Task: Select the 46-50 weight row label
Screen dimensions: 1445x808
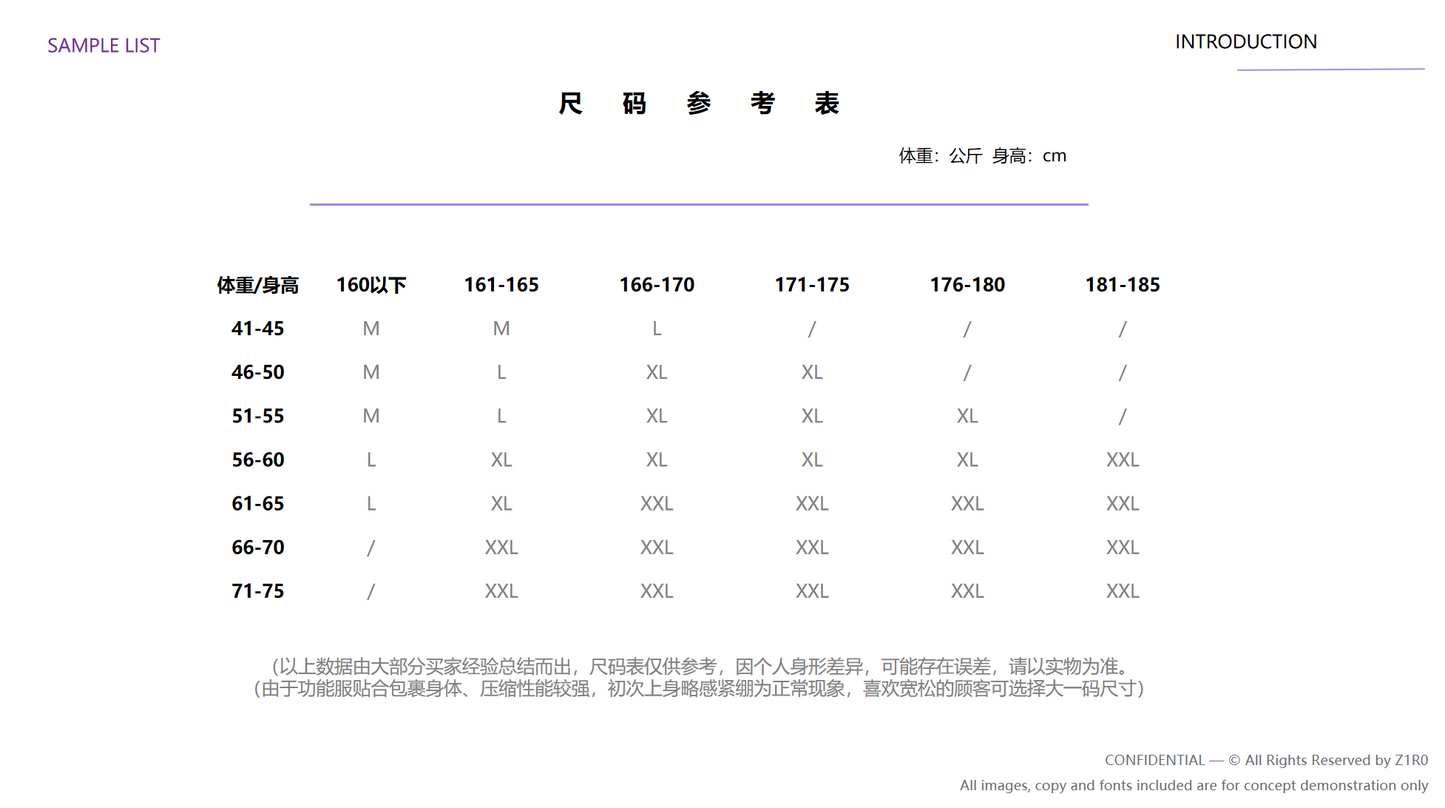Action: coord(257,373)
